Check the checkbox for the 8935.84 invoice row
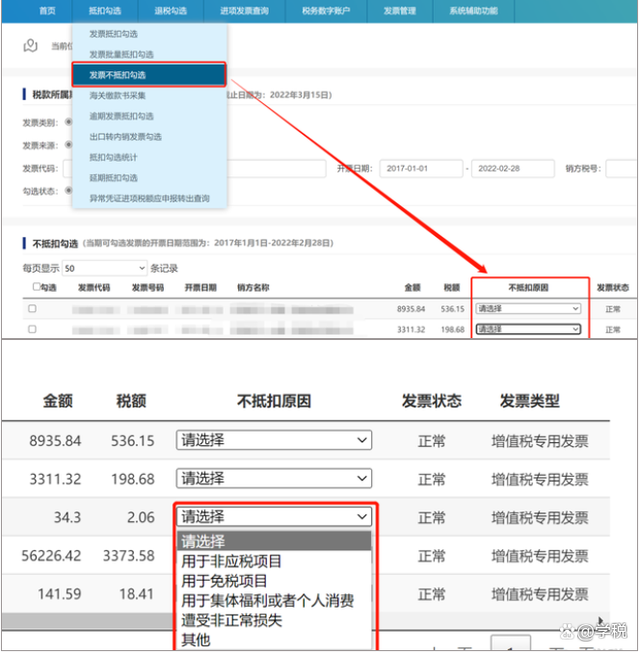640x654 pixels. coord(32,309)
